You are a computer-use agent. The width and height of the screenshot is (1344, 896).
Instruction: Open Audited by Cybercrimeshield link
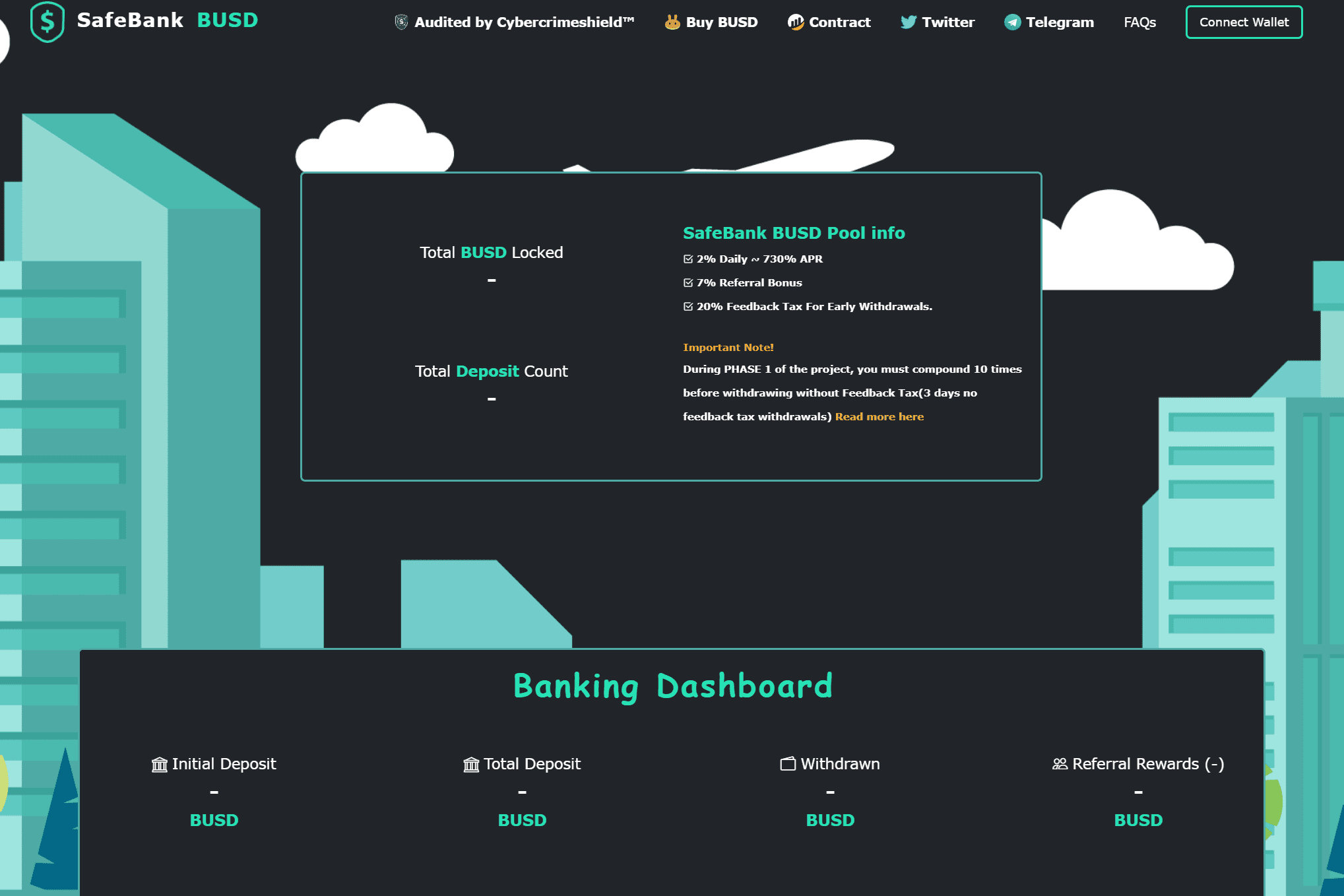pos(515,22)
